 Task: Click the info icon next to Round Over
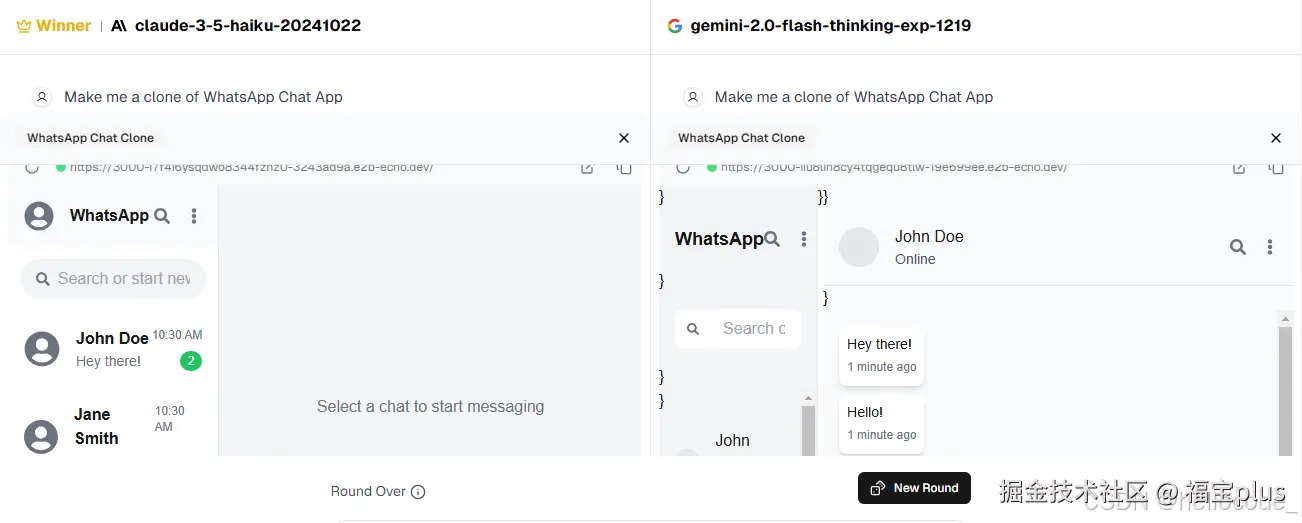click(418, 492)
